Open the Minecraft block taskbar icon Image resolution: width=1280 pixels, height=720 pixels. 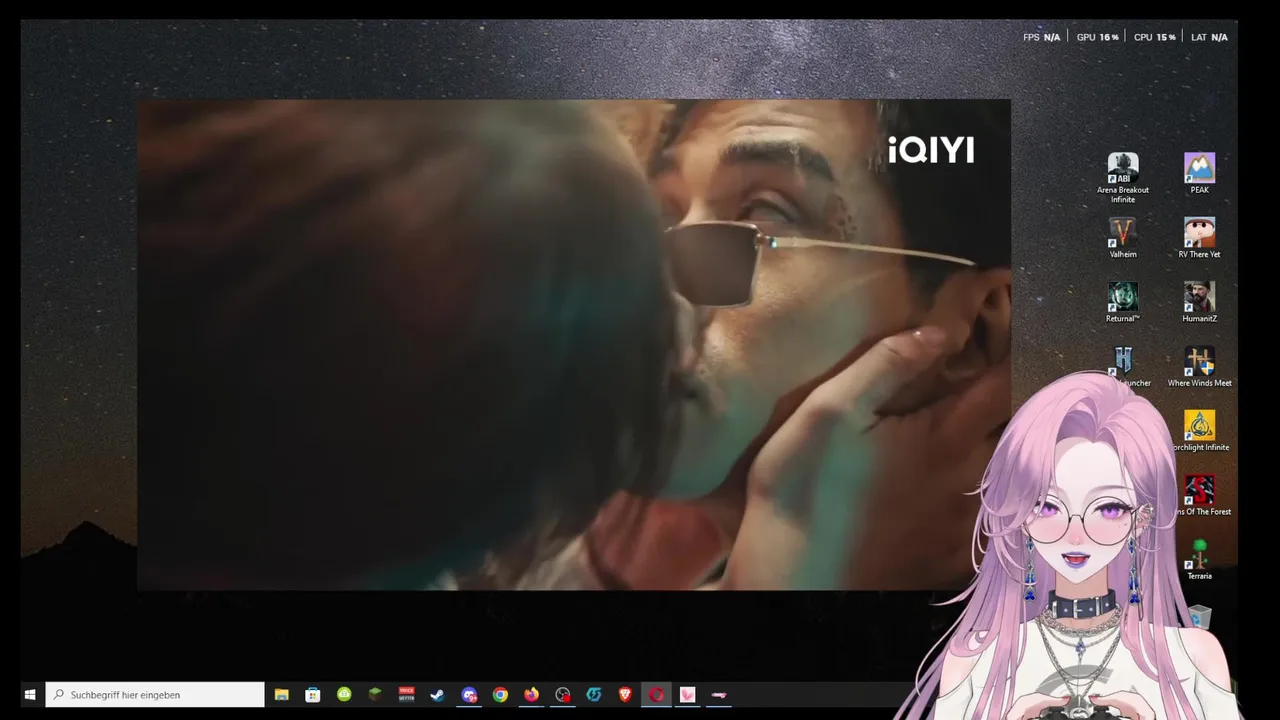tap(375, 694)
